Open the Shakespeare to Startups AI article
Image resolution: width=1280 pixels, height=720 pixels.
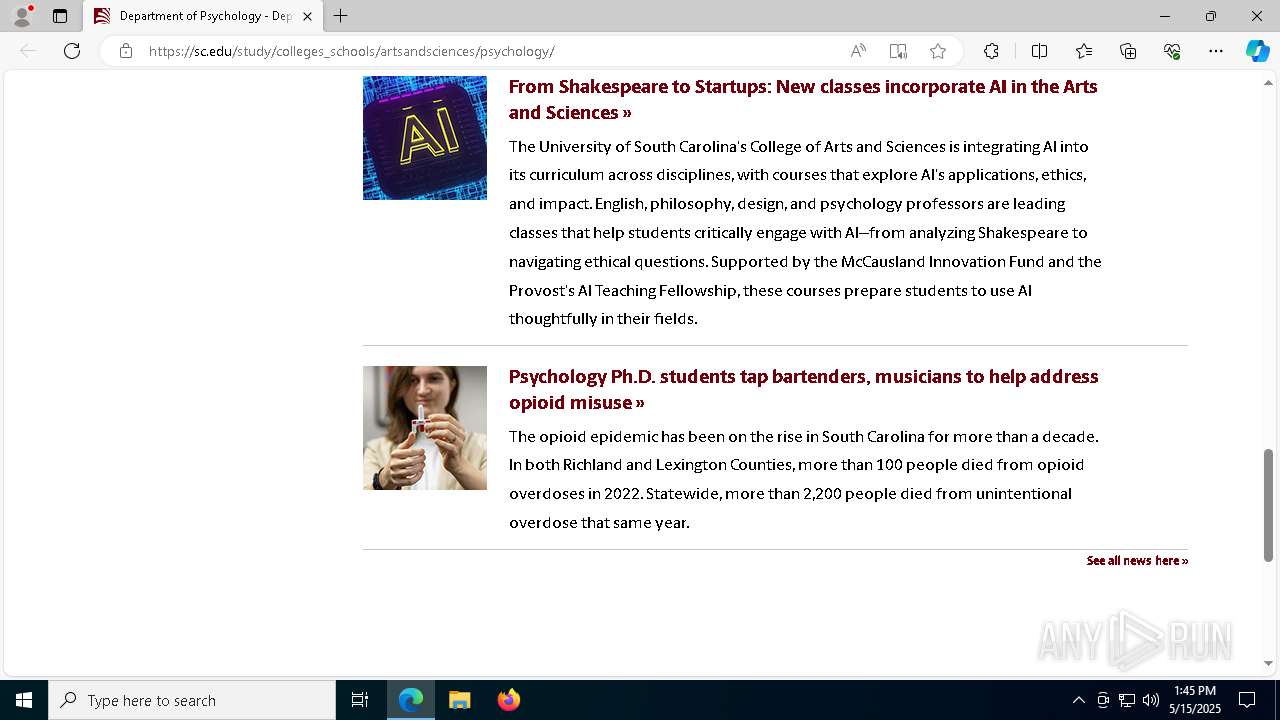click(803, 99)
